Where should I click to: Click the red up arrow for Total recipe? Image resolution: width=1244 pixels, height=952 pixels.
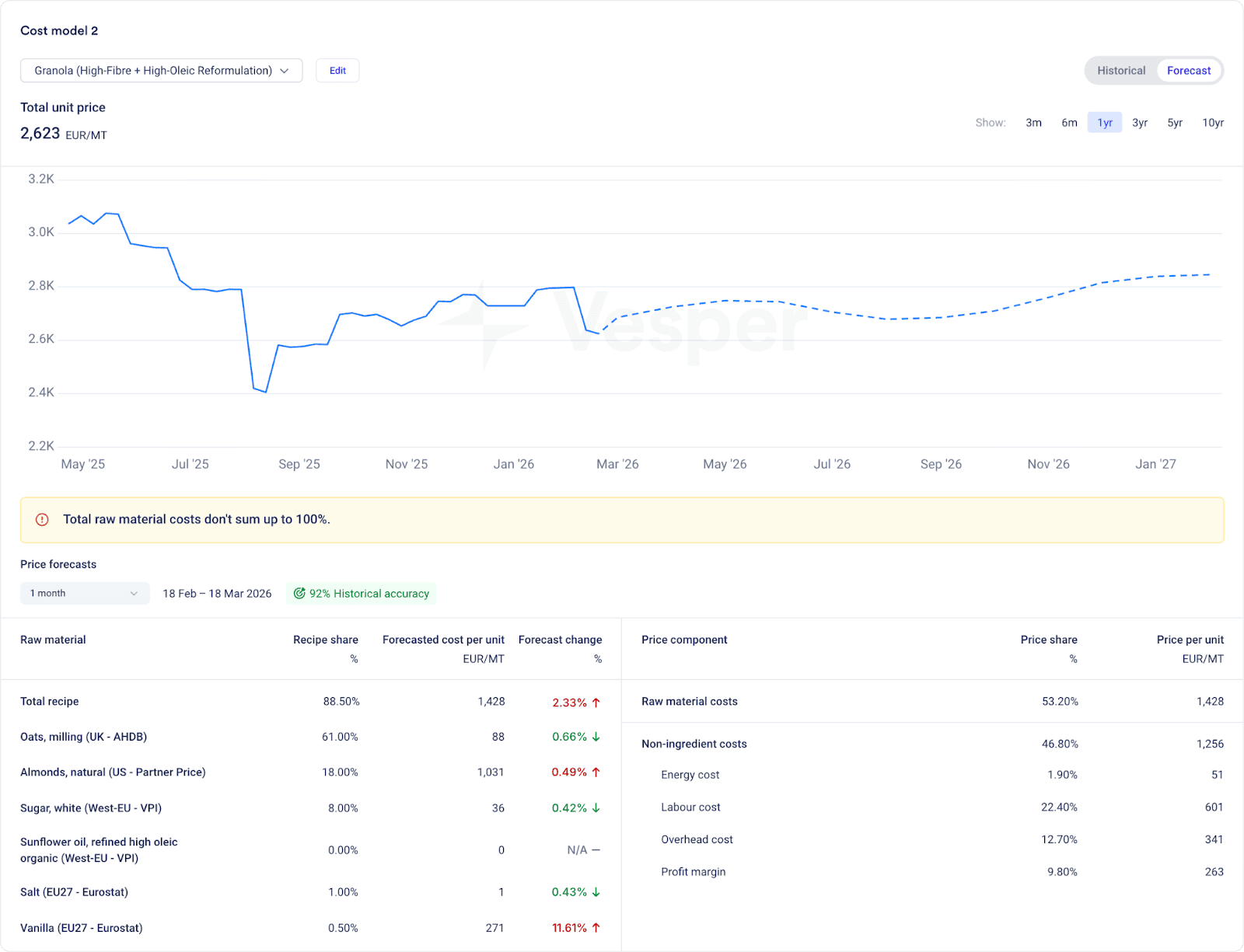click(x=596, y=703)
